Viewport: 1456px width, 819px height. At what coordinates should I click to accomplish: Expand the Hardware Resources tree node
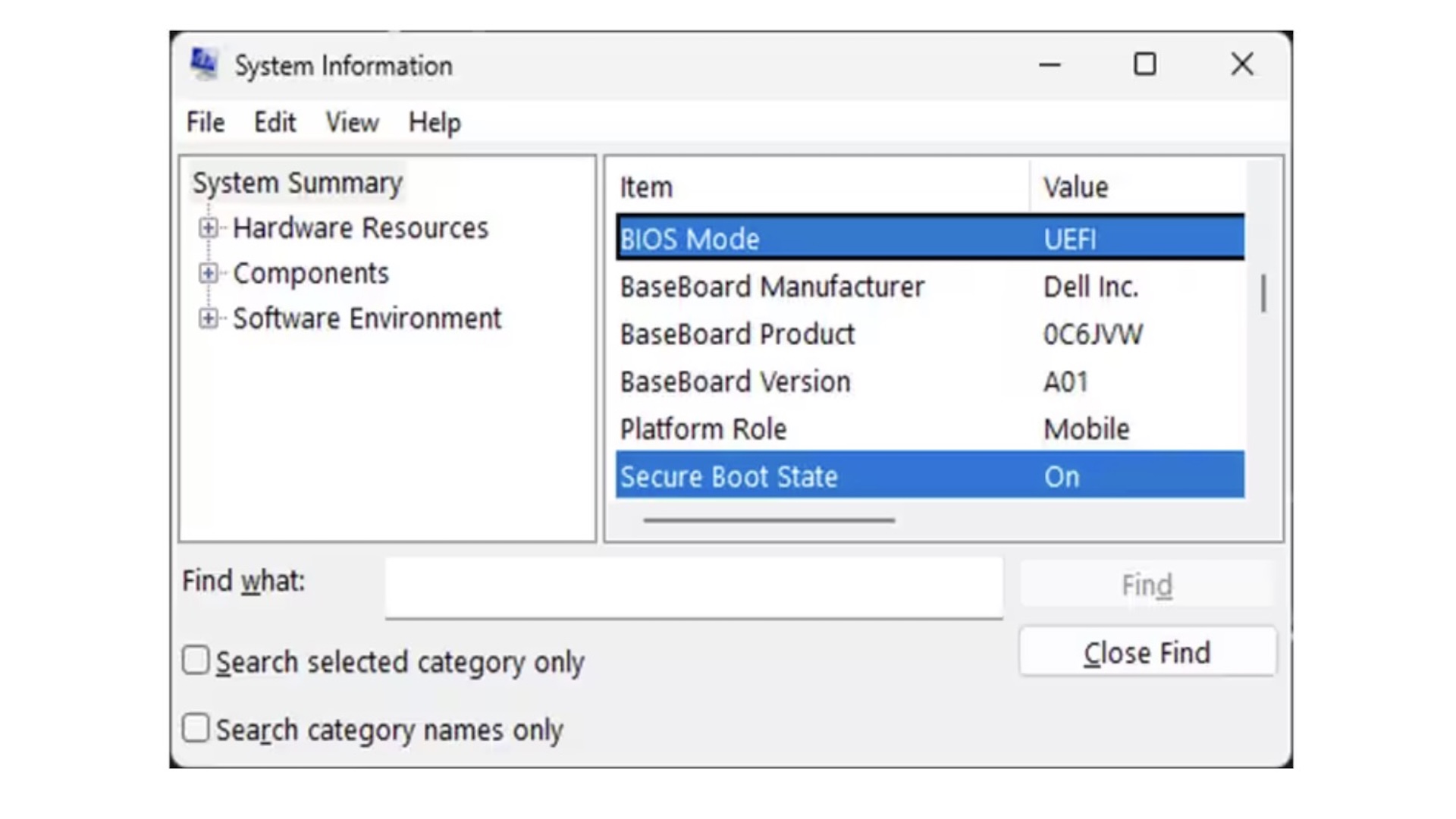tap(208, 227)
